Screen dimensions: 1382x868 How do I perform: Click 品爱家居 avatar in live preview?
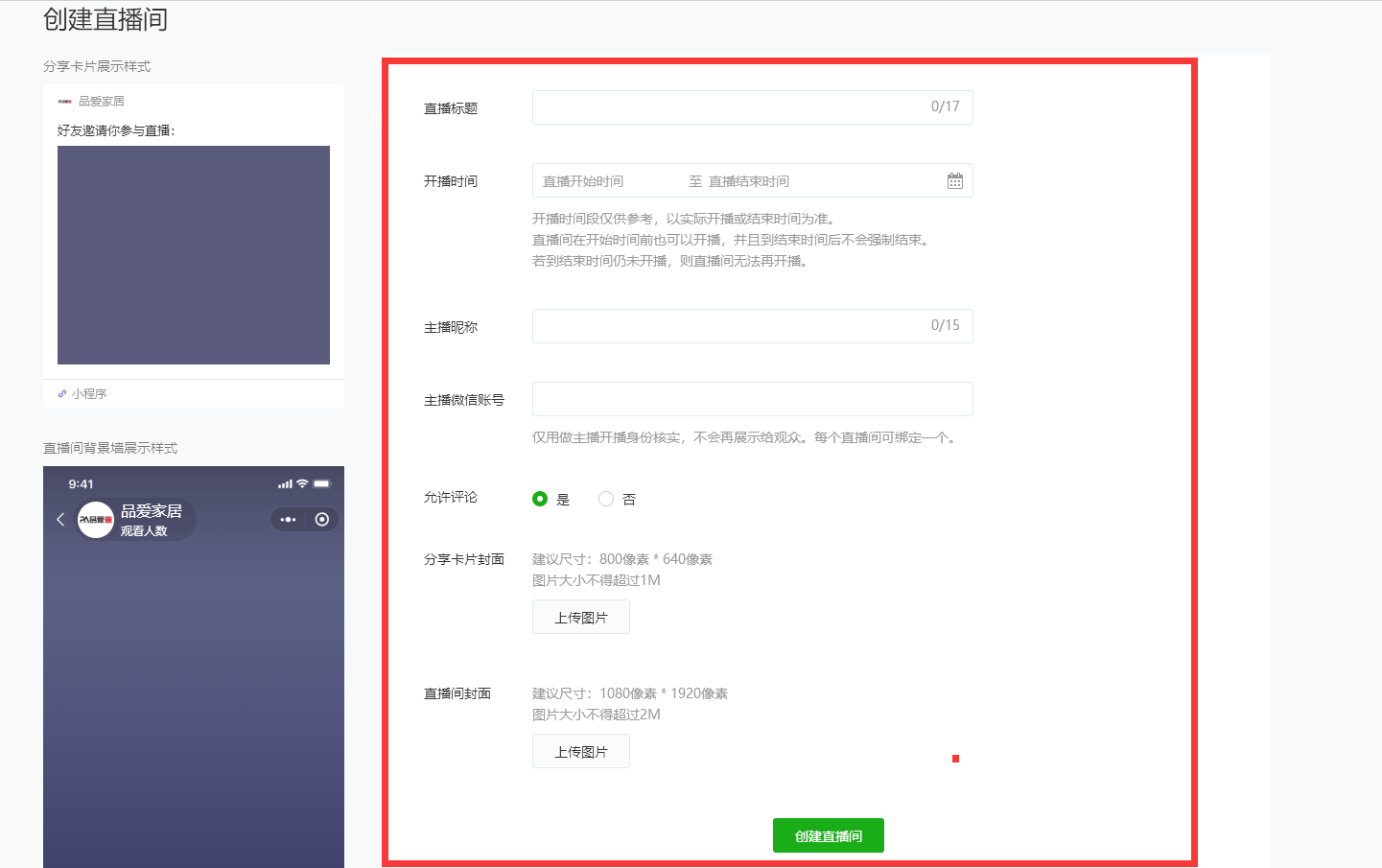[x=96, y=519]
